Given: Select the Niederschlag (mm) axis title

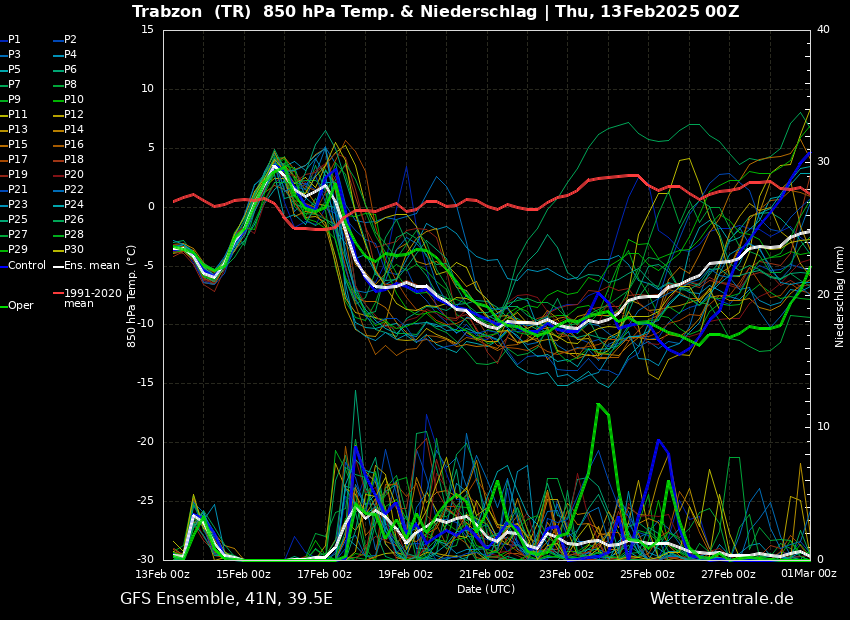Looking at the screenshot, I should (x=839, y=296).
